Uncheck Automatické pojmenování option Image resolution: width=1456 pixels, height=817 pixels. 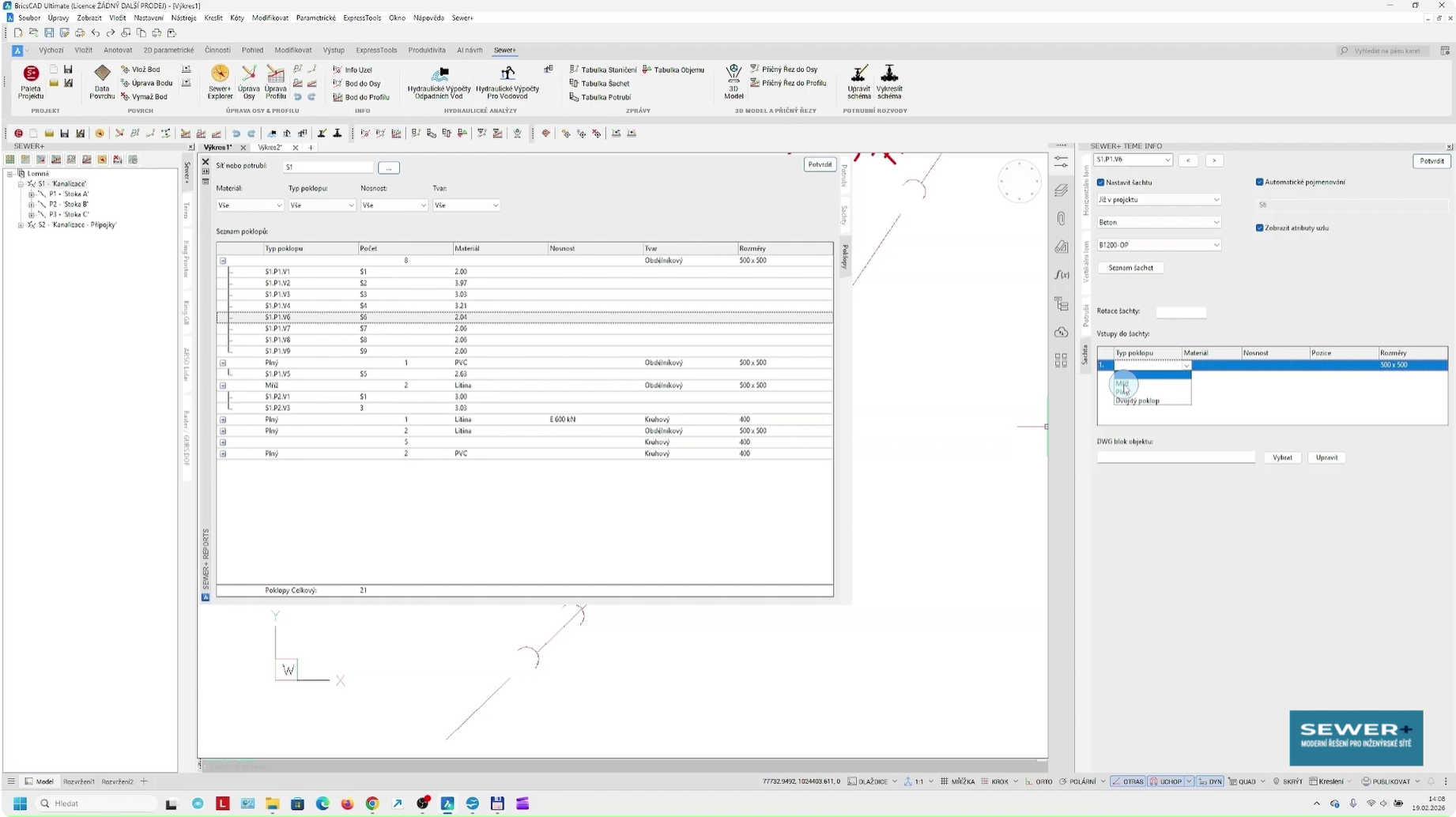1260,182
